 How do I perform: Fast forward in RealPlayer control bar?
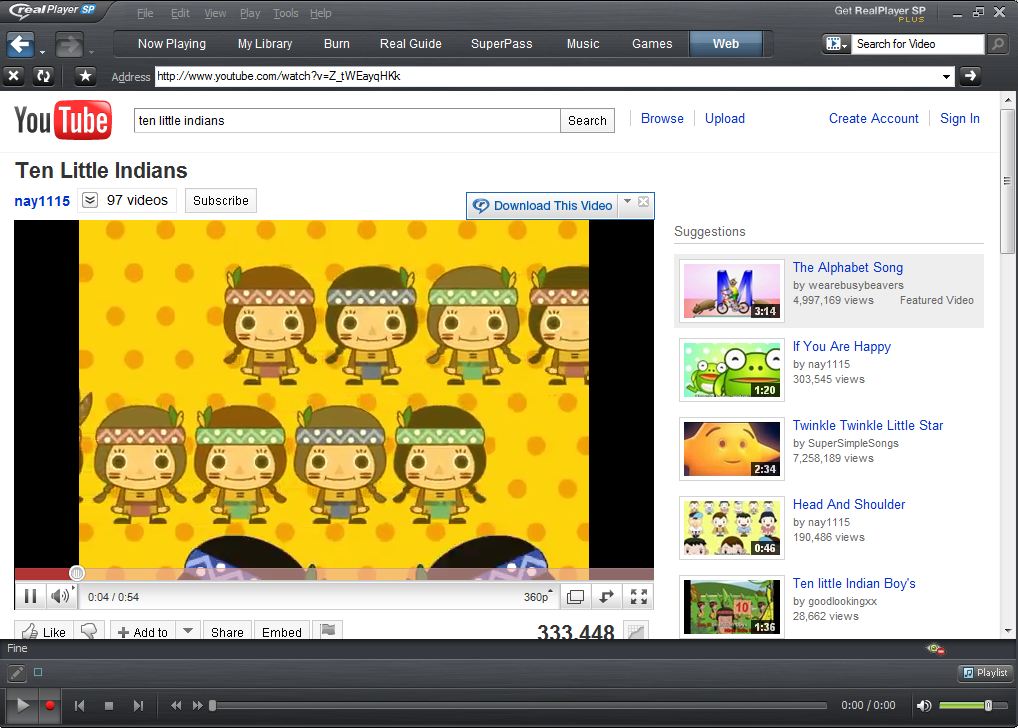197,705
